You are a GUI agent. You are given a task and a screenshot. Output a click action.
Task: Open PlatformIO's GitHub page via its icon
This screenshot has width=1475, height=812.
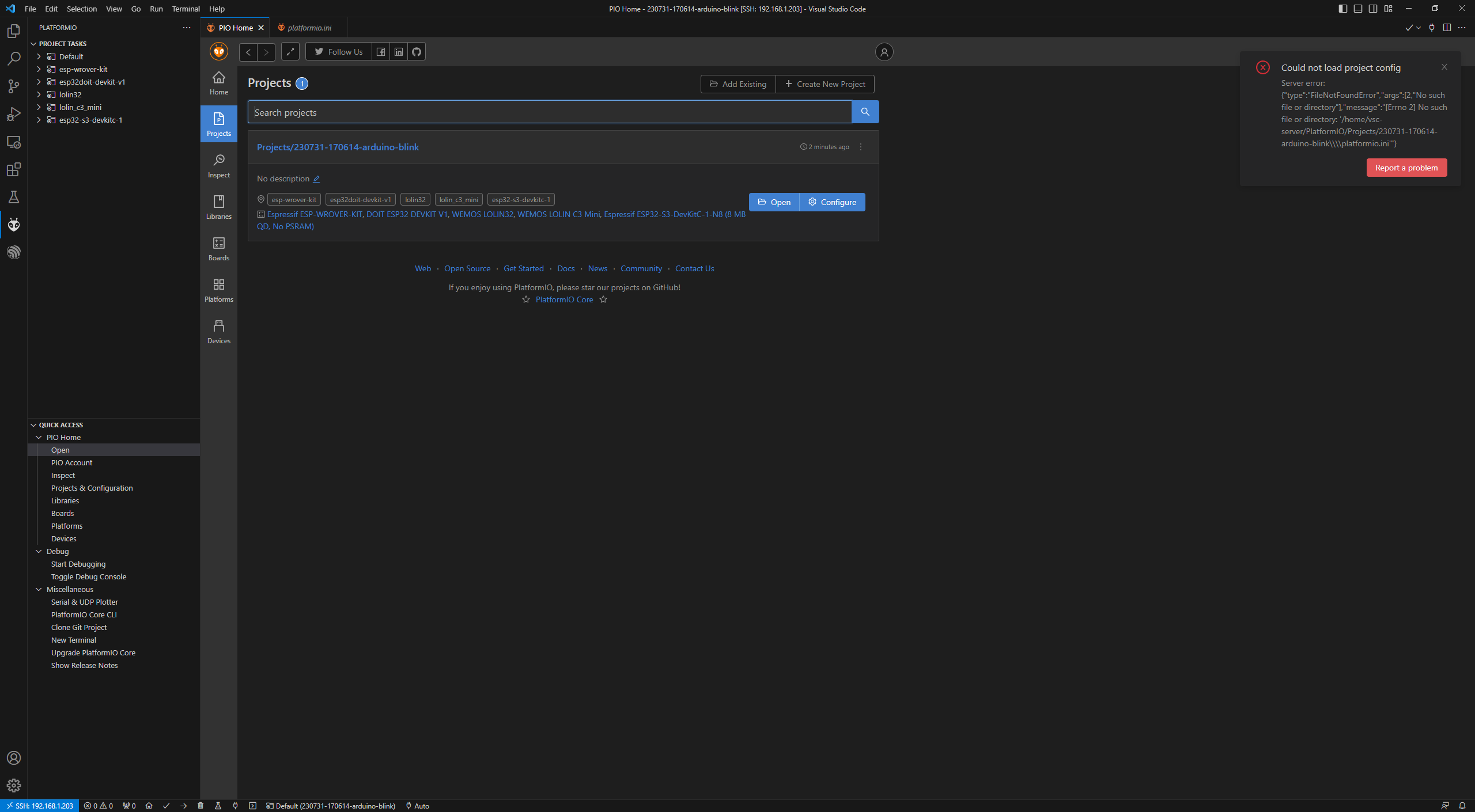[416, 51]
